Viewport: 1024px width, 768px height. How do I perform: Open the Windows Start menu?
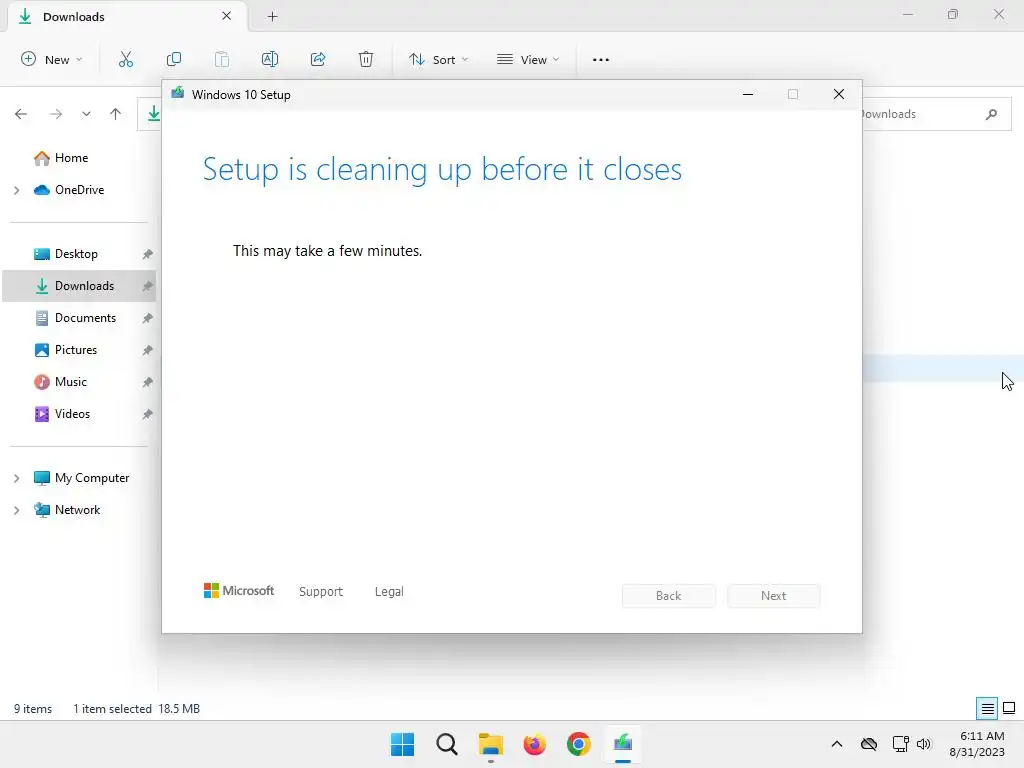click(x=402, y=744)
